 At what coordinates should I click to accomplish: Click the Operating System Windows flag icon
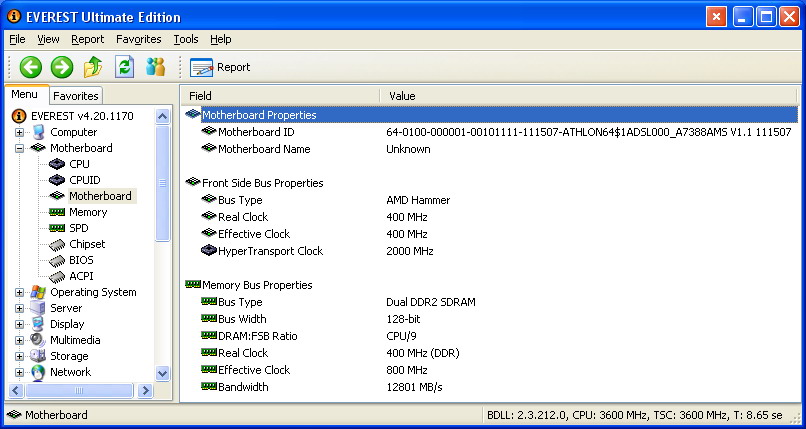pyautogui.click(x=38, y=292)
